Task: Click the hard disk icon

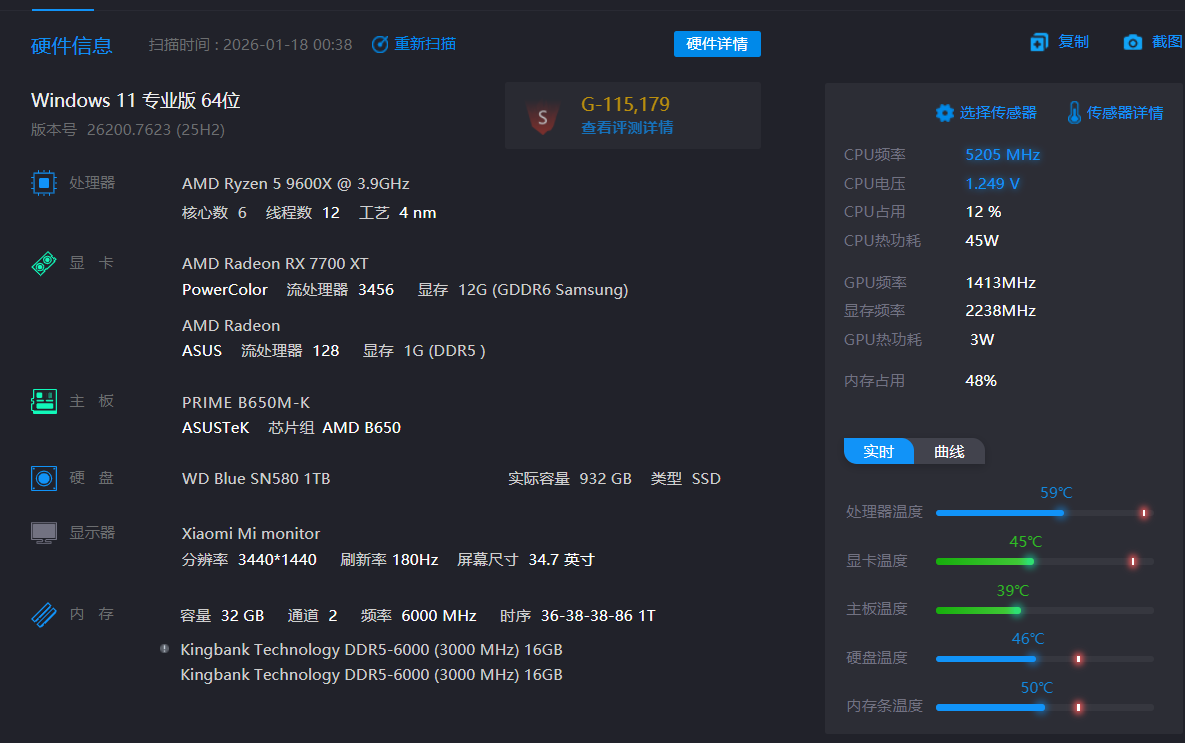Action: tap(44, 478)
